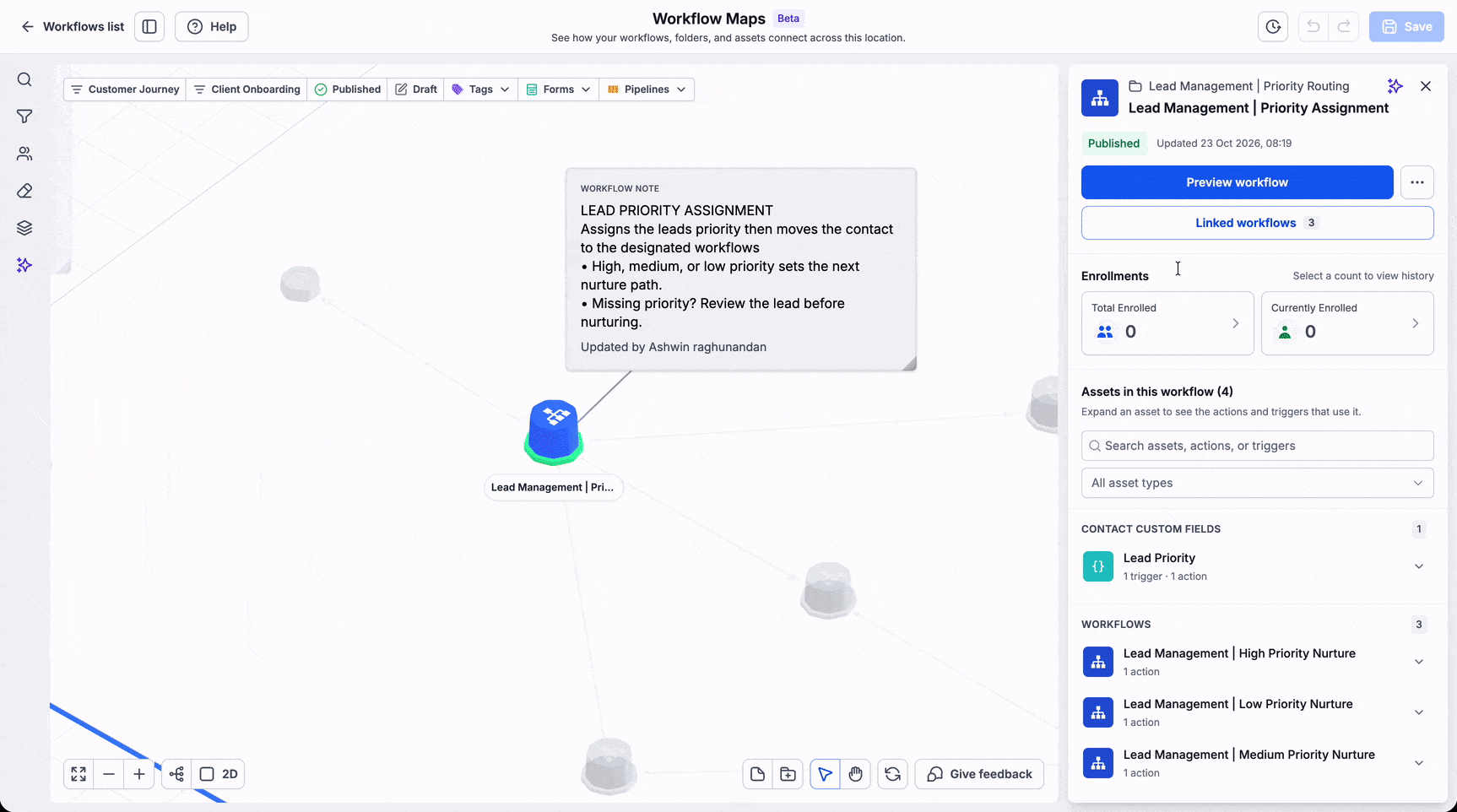
Task: Open version history clock icon
Action: 1273,27
